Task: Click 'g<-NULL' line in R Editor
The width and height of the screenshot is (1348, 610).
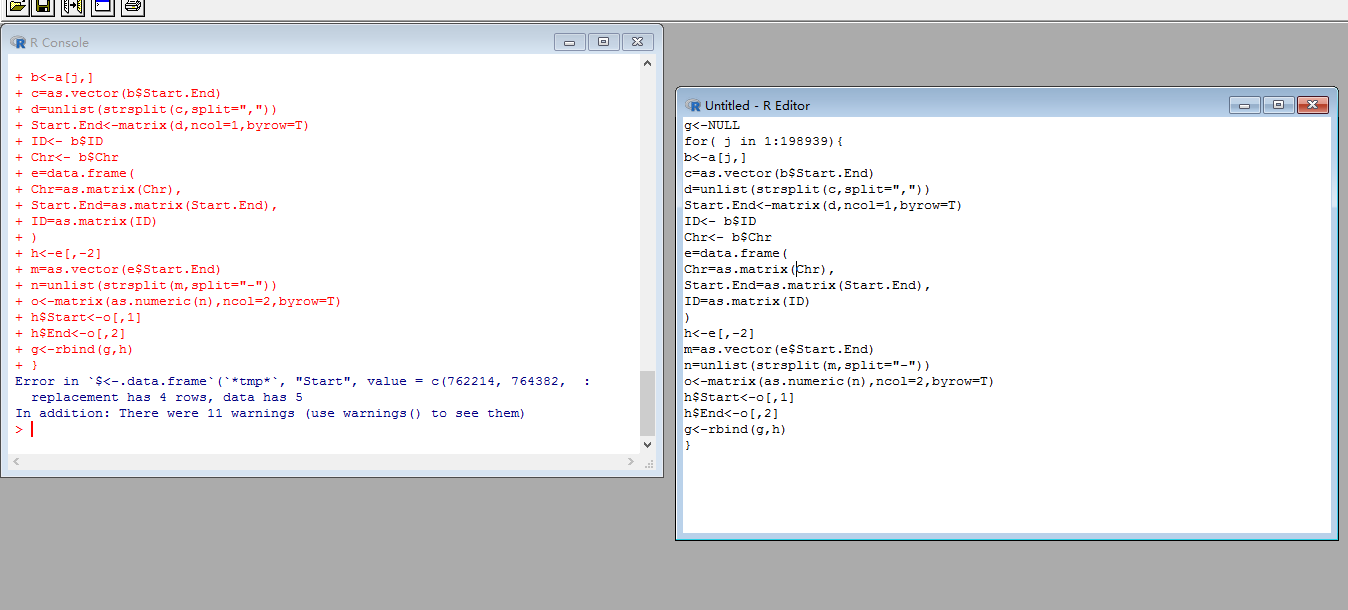Action: coord(712,125)
